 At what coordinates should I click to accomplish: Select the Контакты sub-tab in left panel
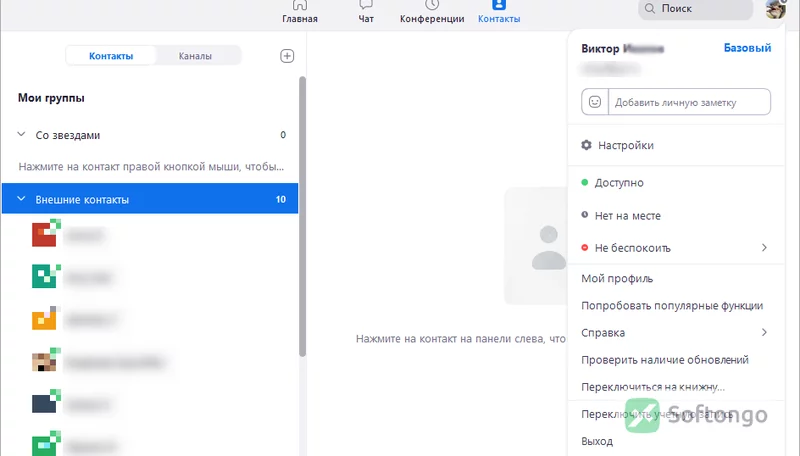click(x=111, y=56)
